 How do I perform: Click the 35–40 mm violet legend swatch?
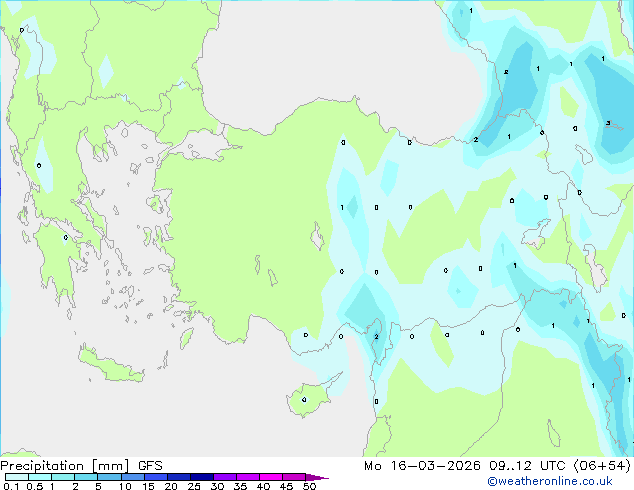[247, 477]
